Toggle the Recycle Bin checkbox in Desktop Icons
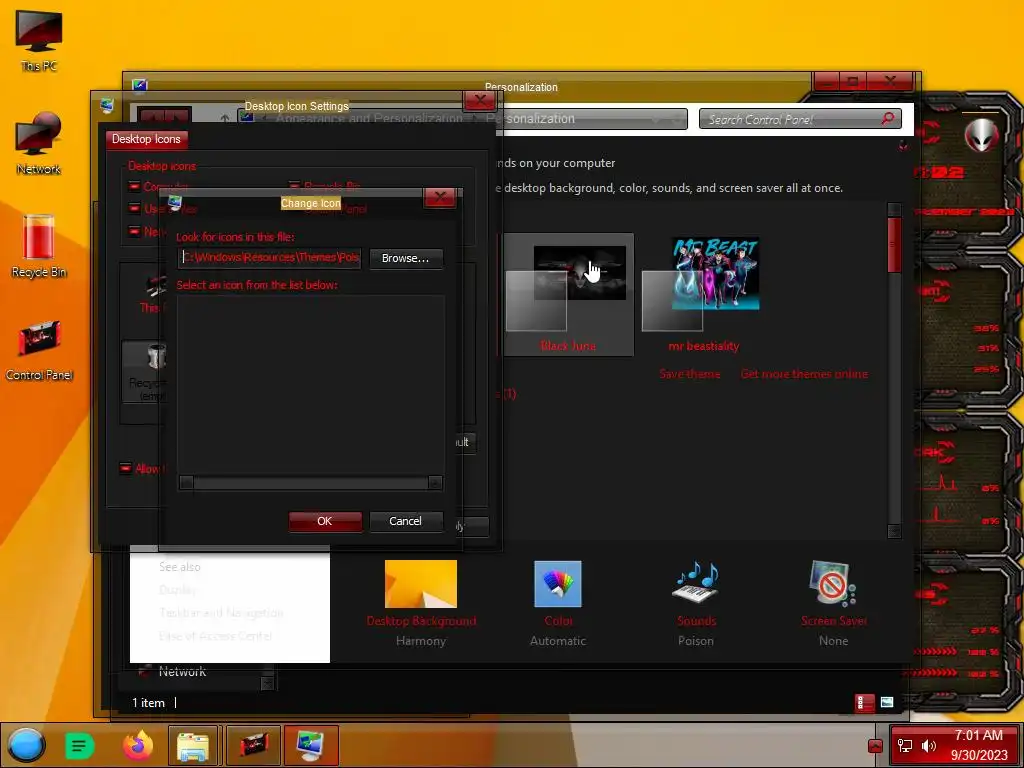 (x=295, y=186)
